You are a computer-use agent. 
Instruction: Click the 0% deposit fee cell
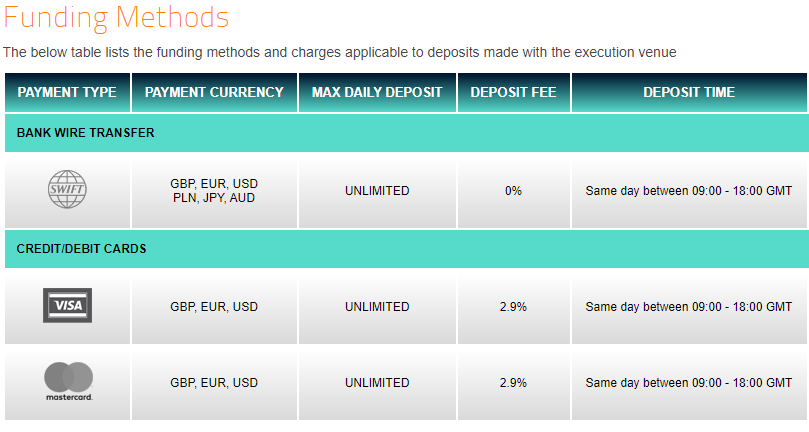[x=513, y=191]
